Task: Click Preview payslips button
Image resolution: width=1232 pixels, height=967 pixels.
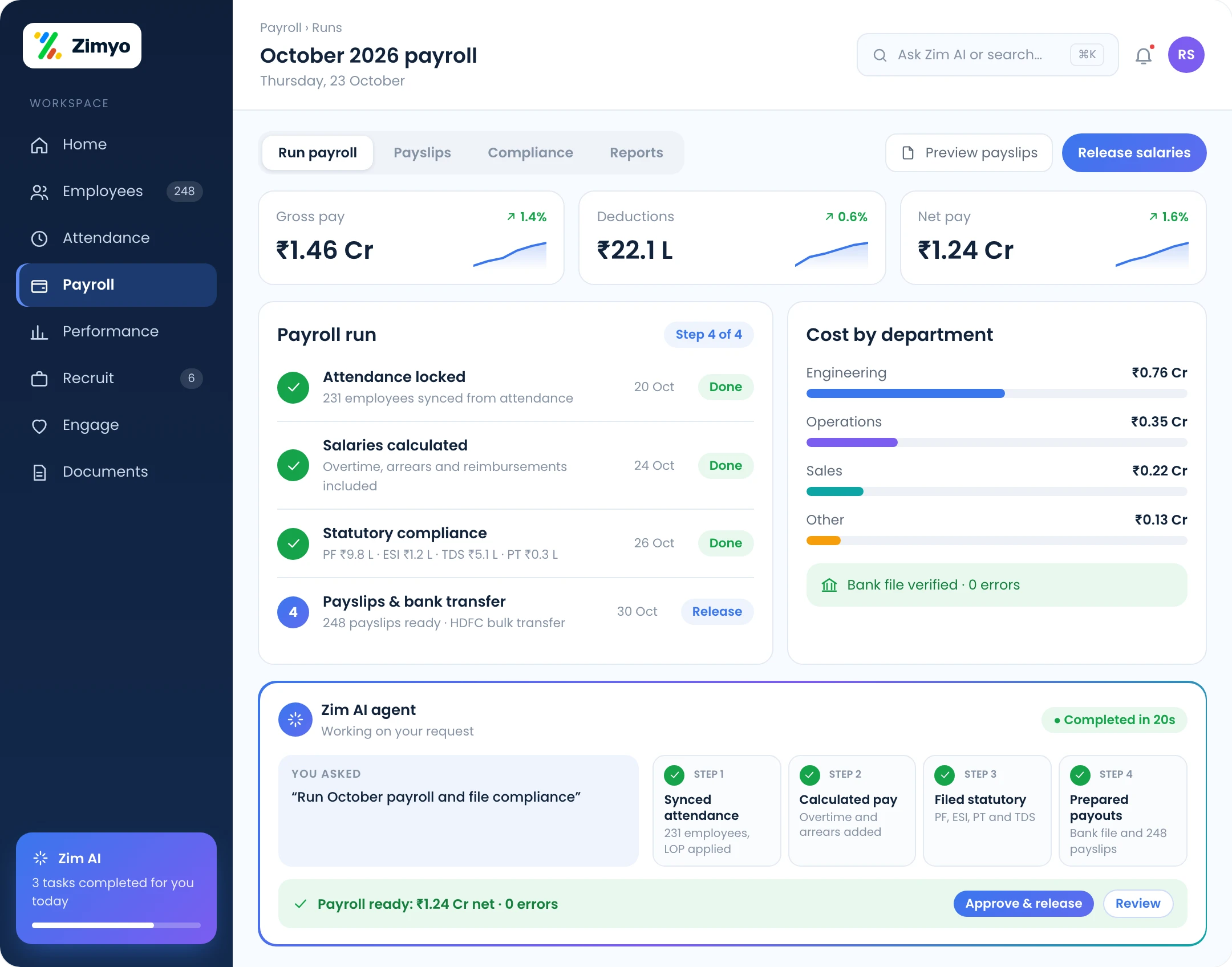Action: 969,153
